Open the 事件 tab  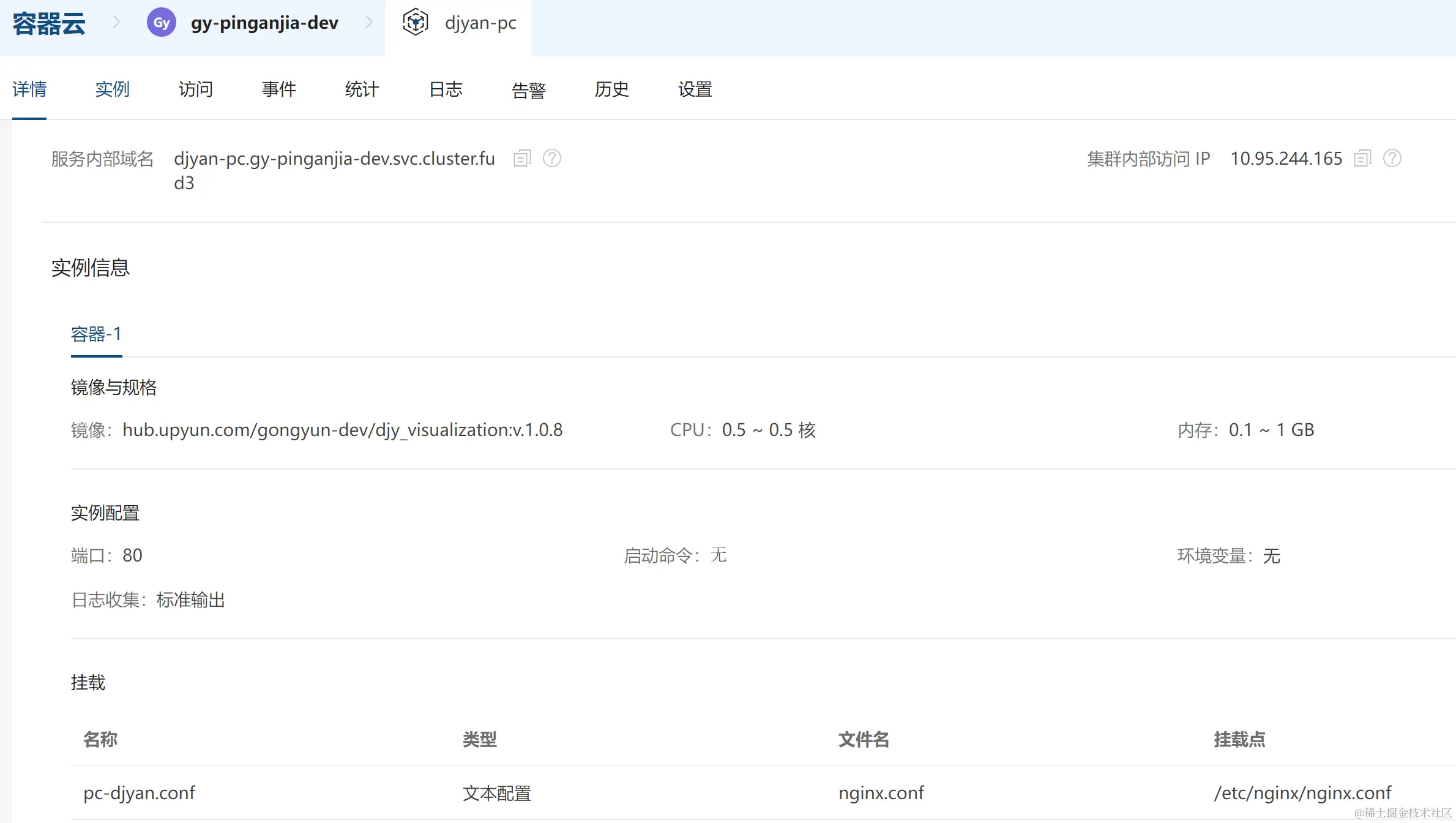(278, 89)
